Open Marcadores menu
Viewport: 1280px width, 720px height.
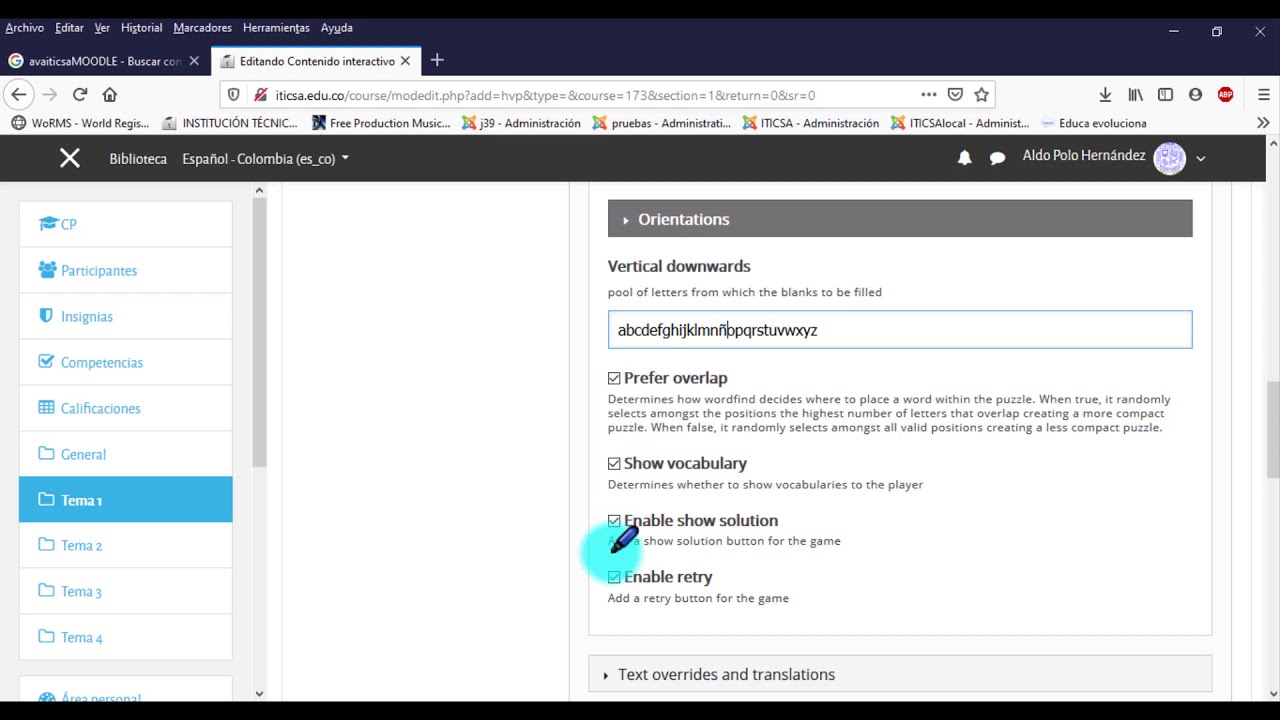pyautogui.click(x=202, y=28)
